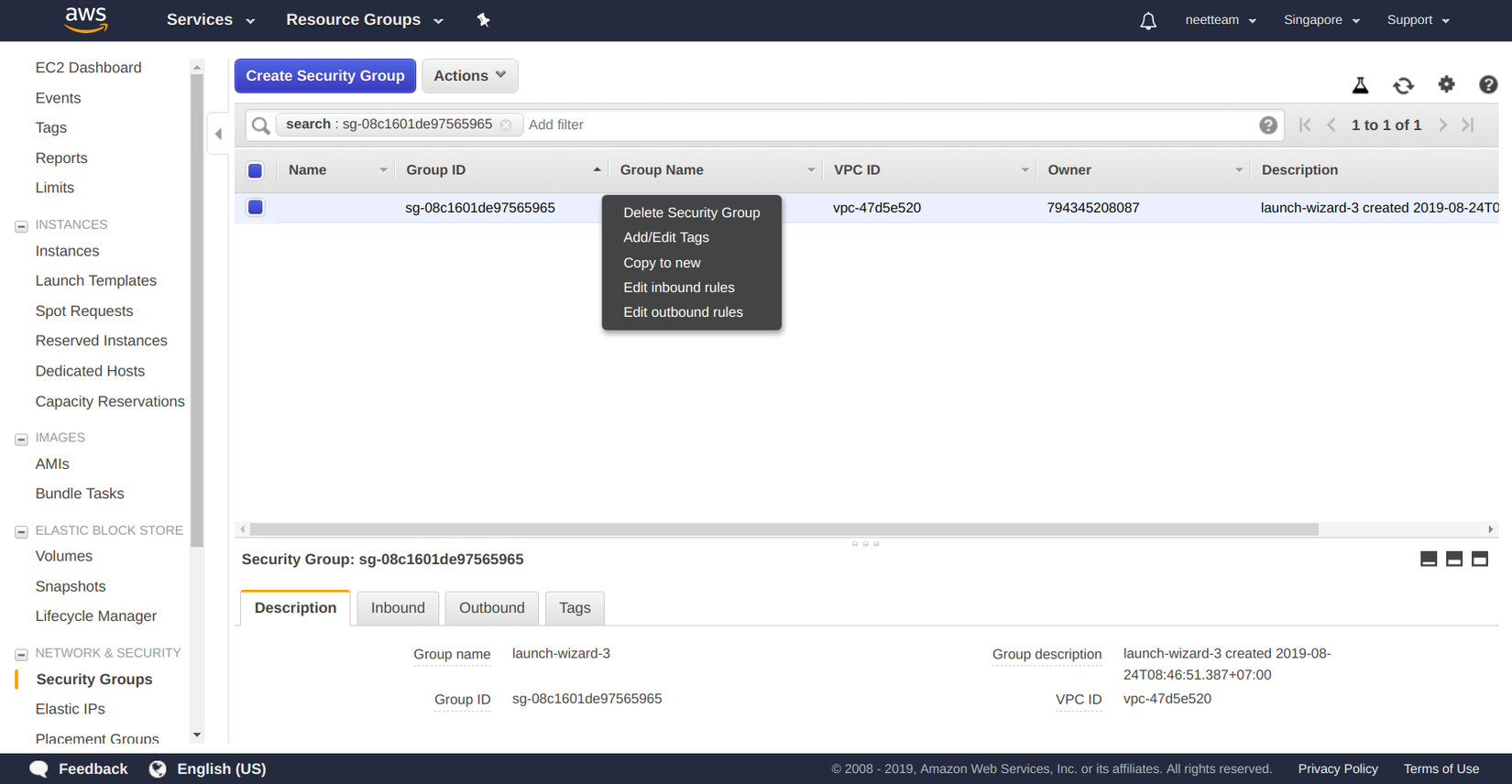Viewport: 1512px width, 784px height.
Task: Collapse the INSTANCES section
Action: click(21, 226)
